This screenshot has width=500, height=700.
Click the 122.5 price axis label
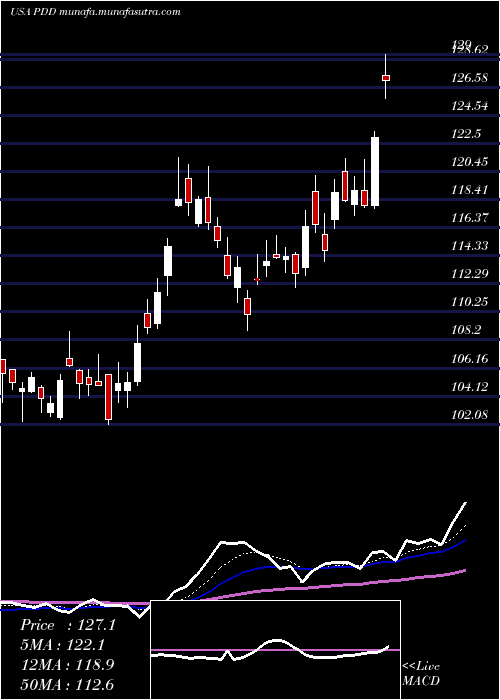tap(466, 134)
